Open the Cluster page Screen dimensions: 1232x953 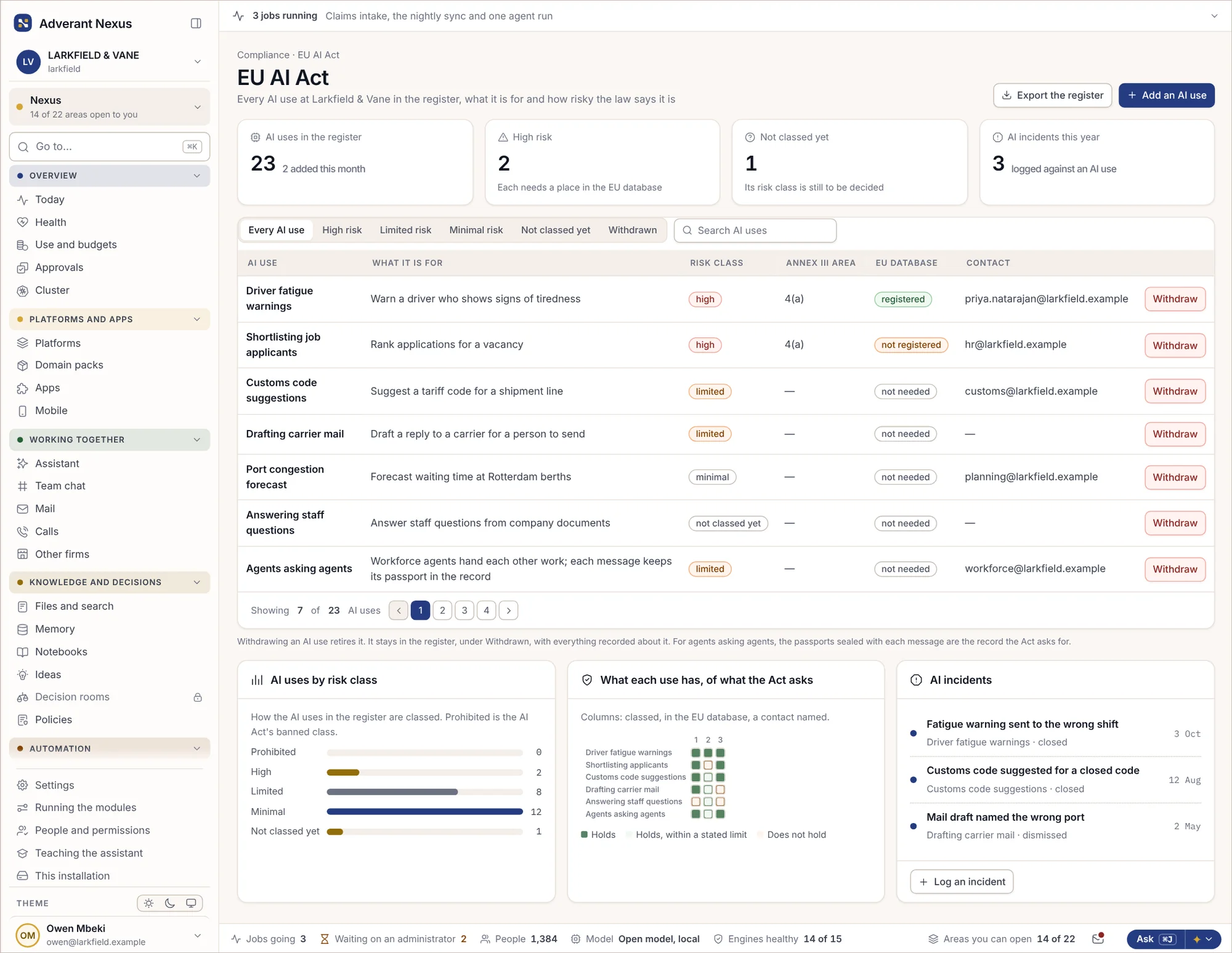tap(110, 290)
